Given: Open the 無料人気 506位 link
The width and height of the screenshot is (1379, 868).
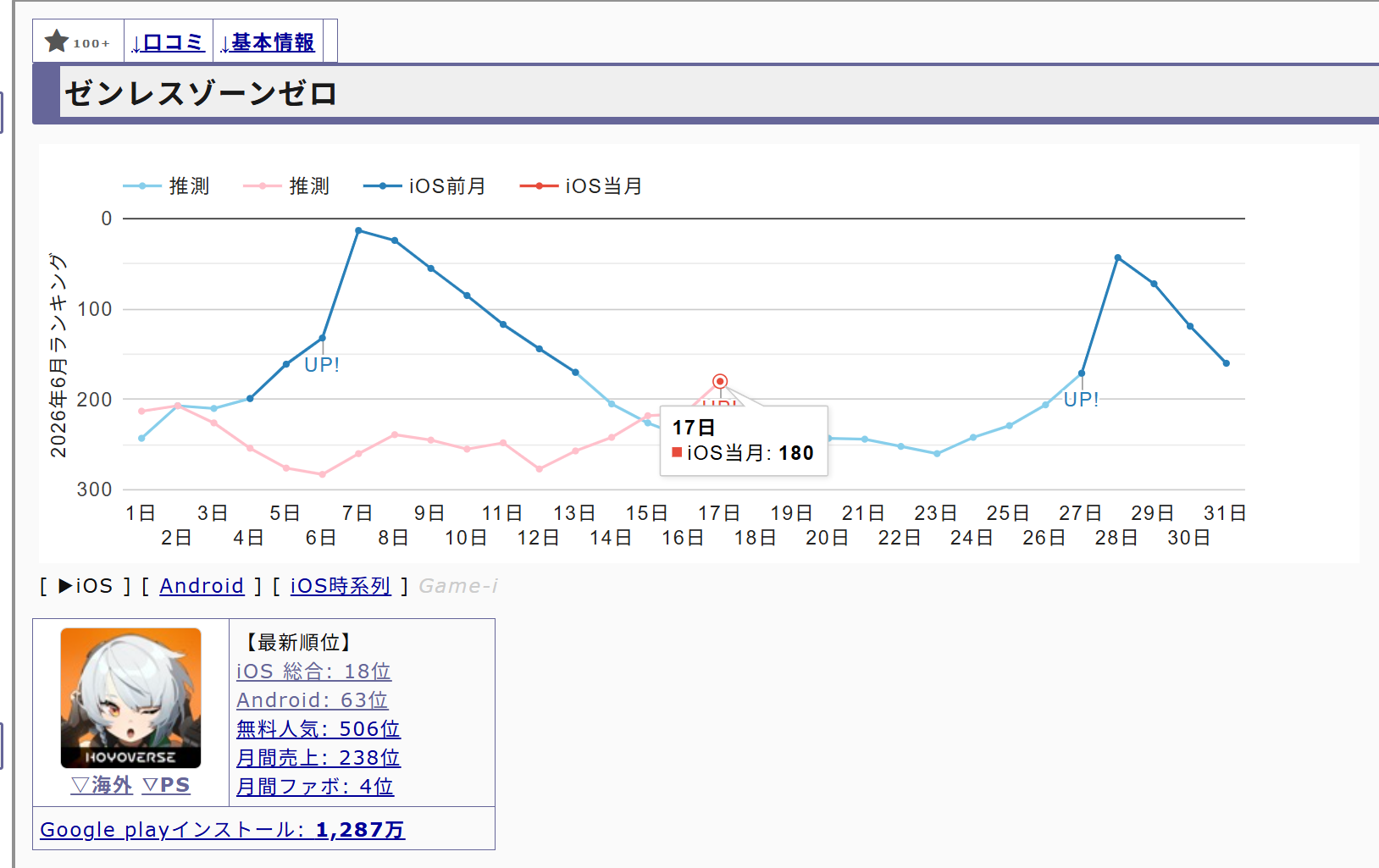Looking at the screenshot, I should [318, 729].
